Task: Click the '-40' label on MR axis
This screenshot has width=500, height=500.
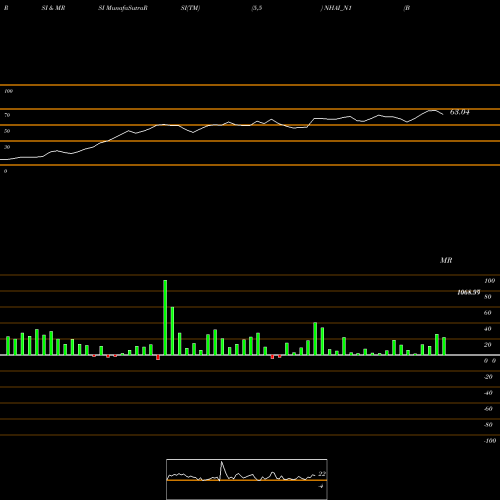Action: coord(488,393)
